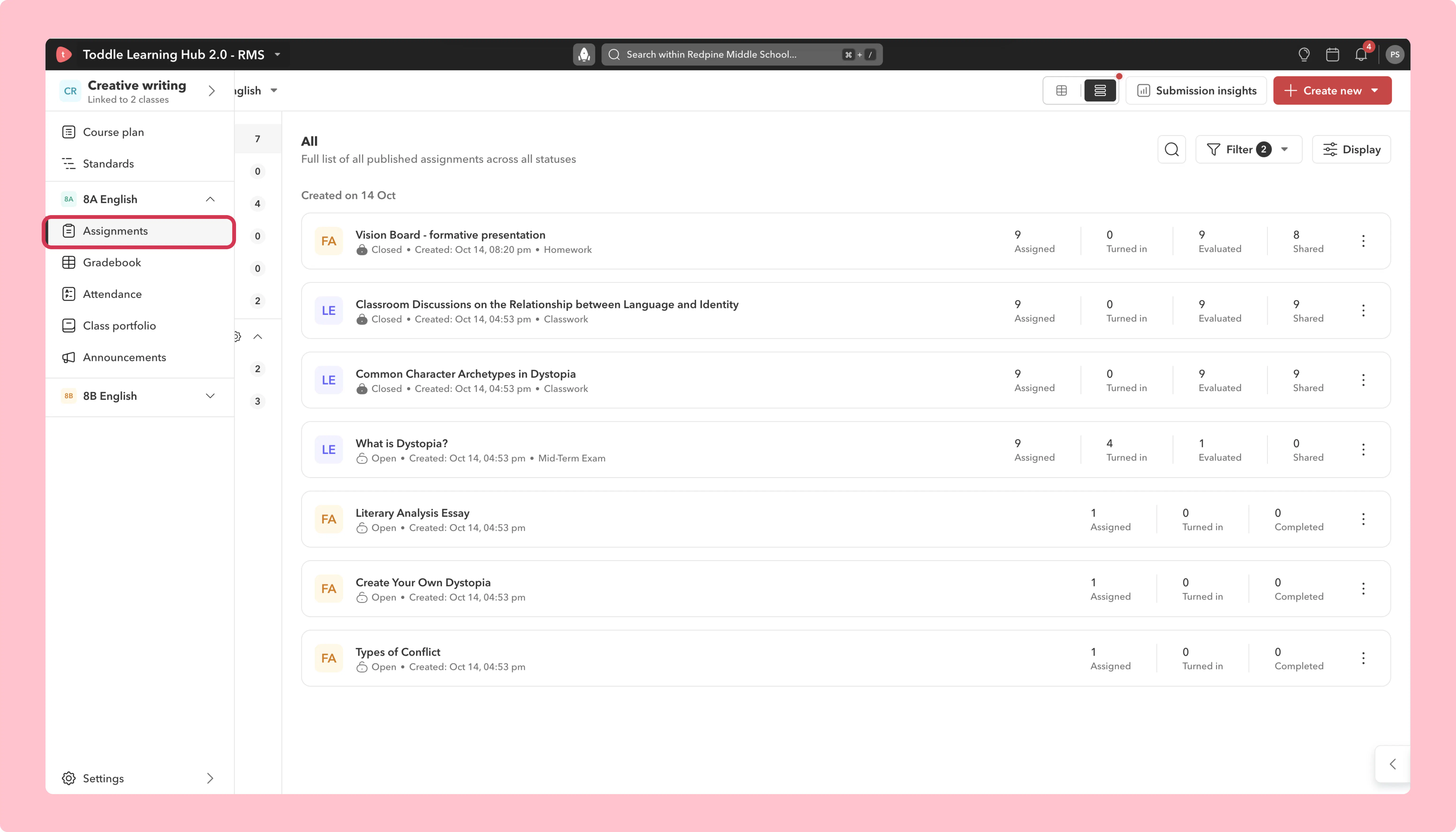Click '8 Shared' on Vision Board row
The image size is (1456, 832).
1308,241
